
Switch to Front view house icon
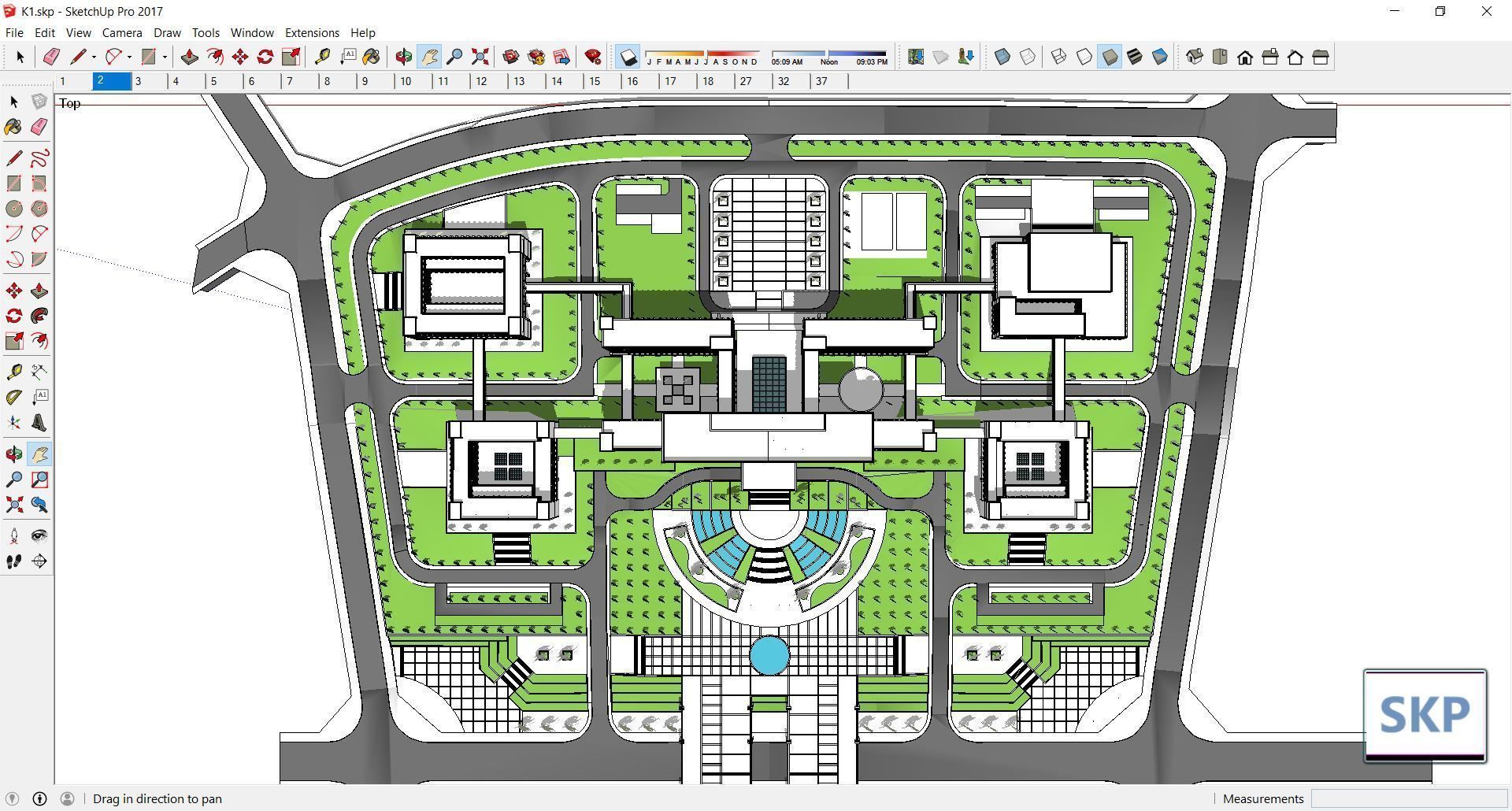tap(1245, 57)
